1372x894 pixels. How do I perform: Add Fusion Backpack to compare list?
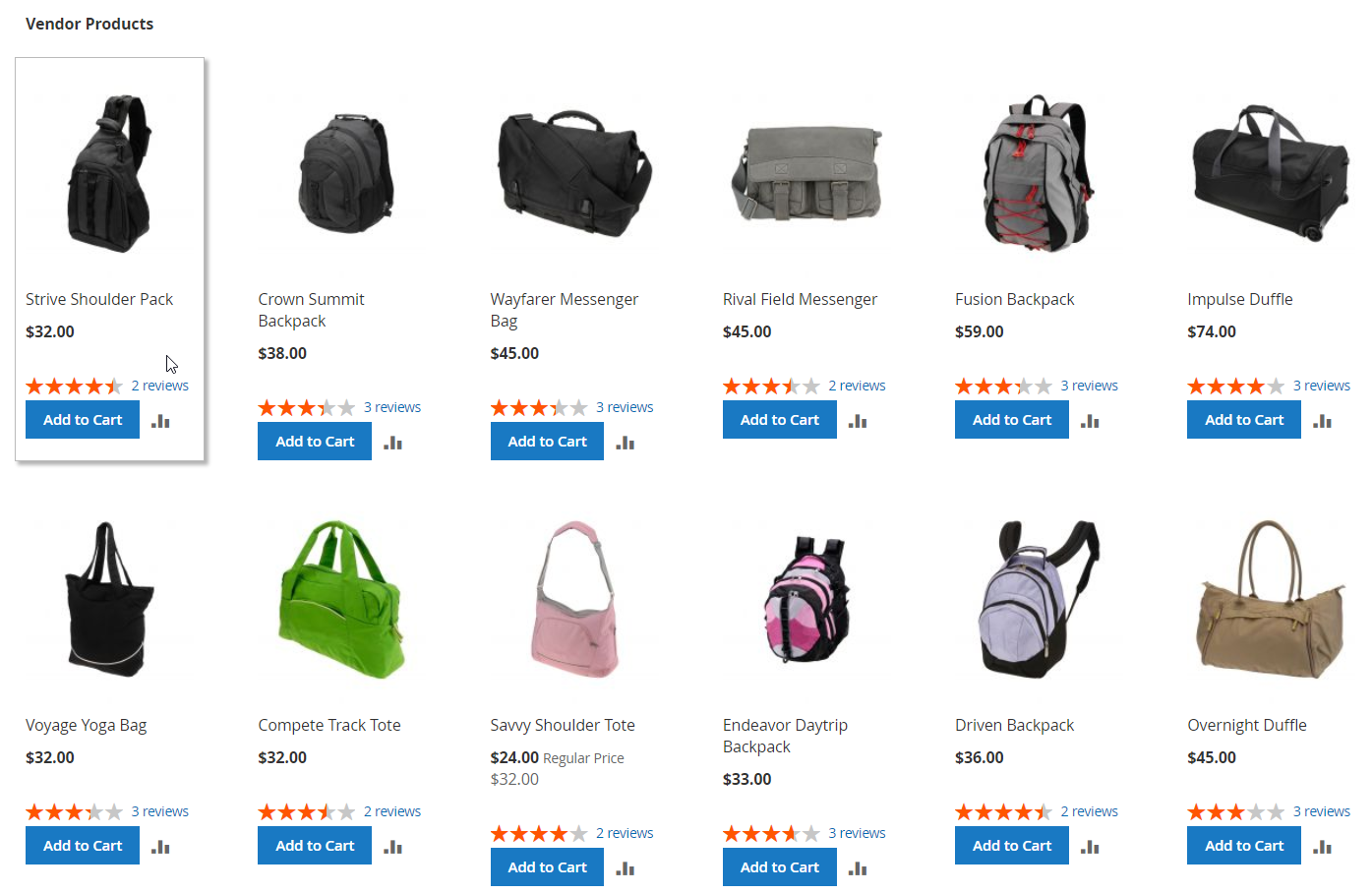(1090, 421)
